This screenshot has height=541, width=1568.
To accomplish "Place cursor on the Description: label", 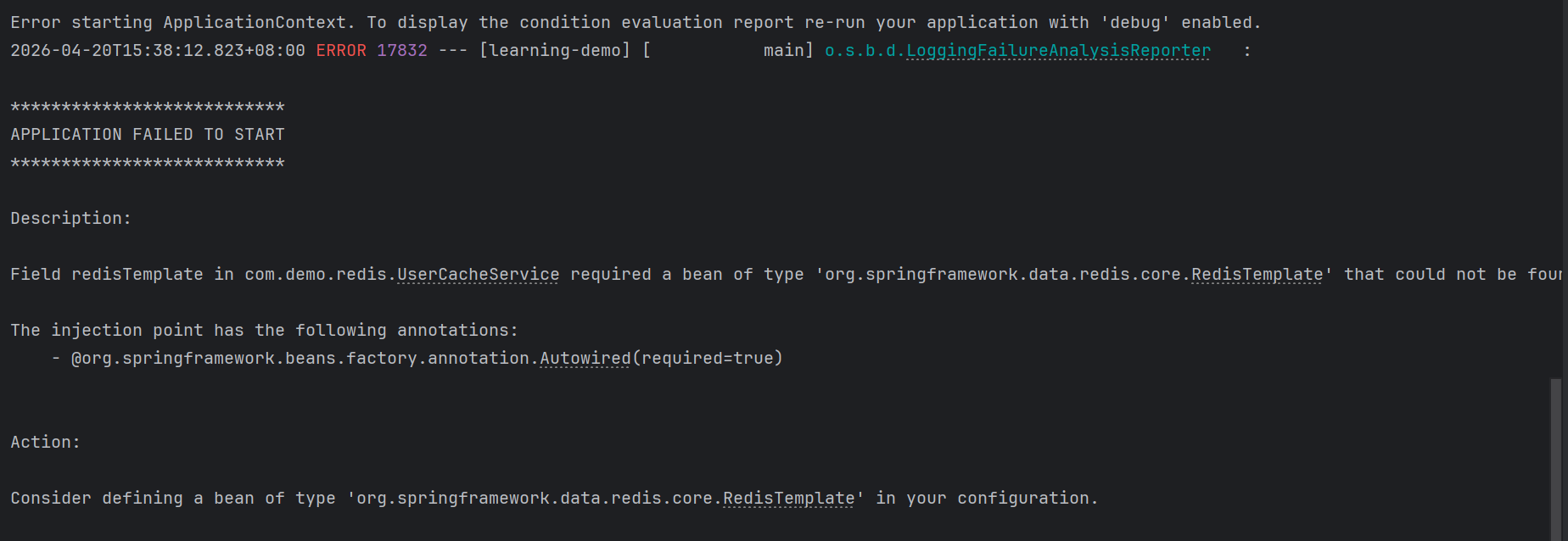I will point(71,219).
